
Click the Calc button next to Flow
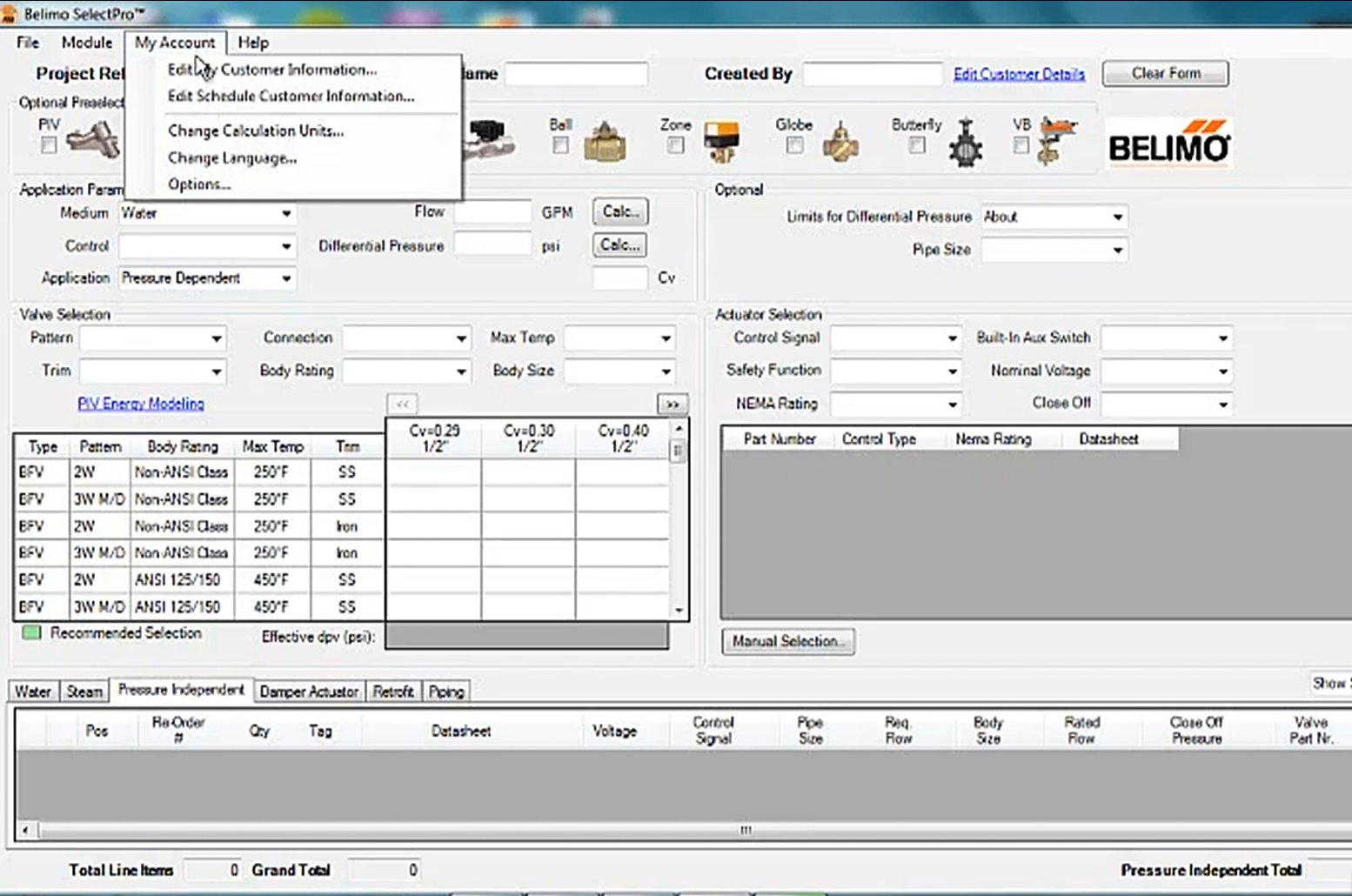coord(620,211)
